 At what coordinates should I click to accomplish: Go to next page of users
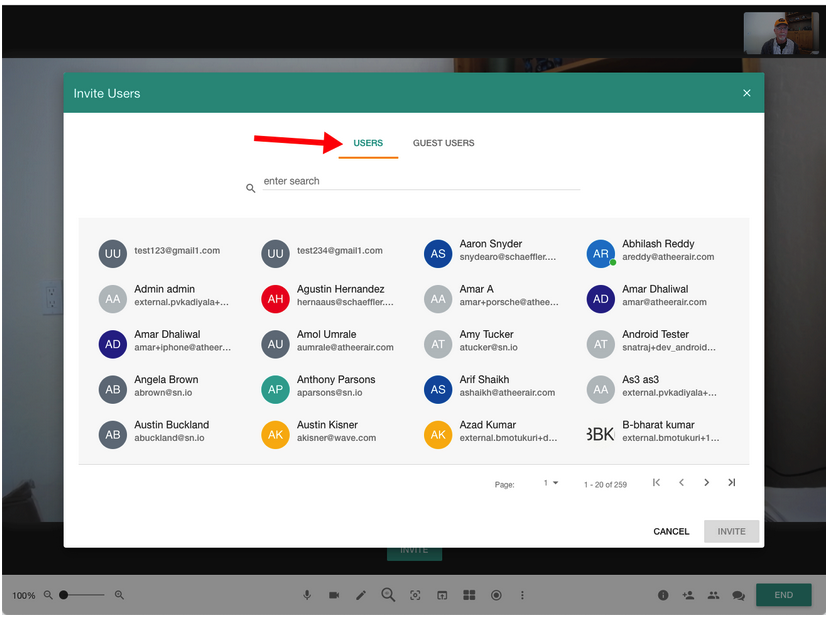[706, 482]
